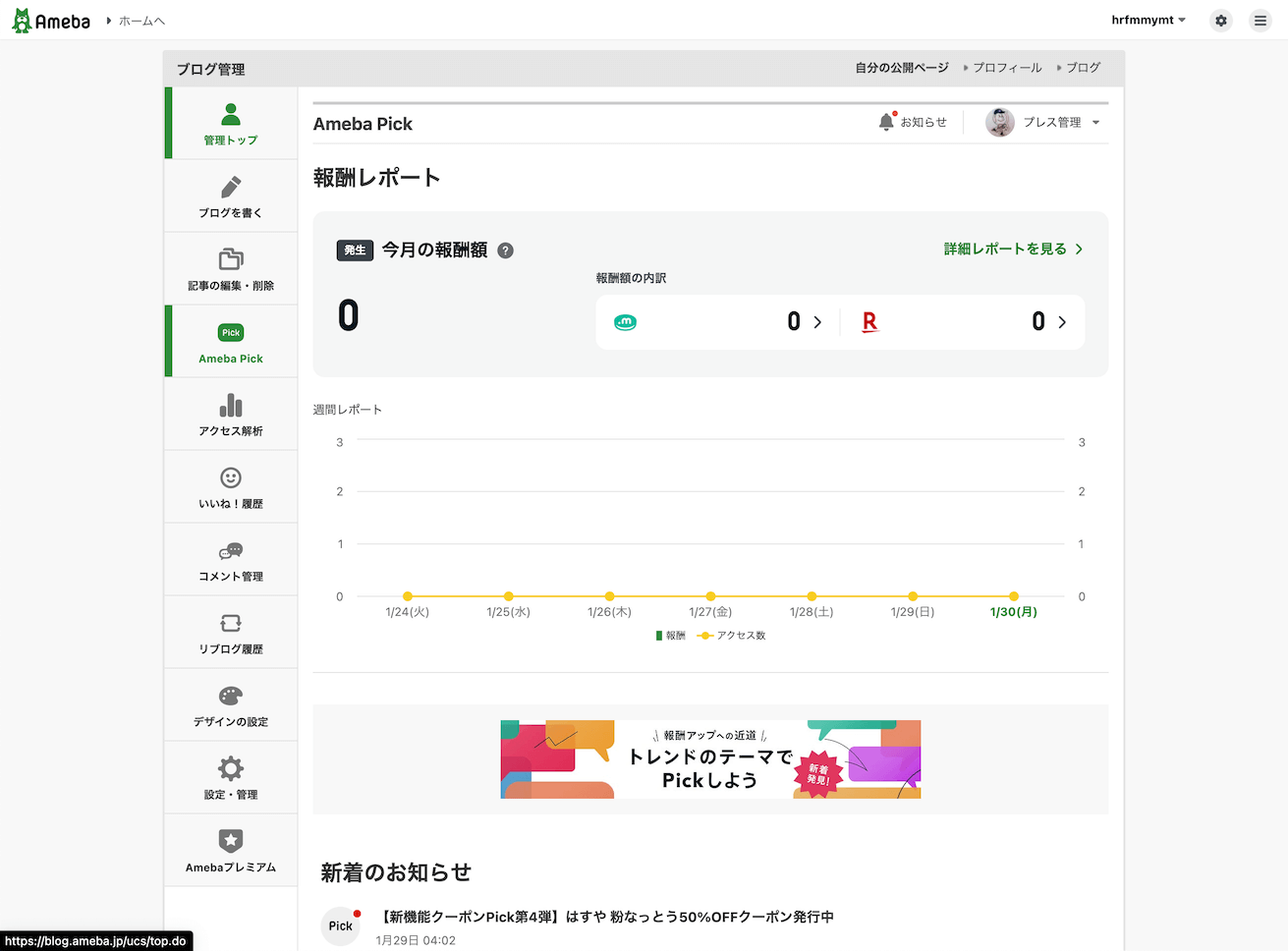1288x951 pixels.
Task: Open the hamburger menu at top right
Action: (1260, 21)
